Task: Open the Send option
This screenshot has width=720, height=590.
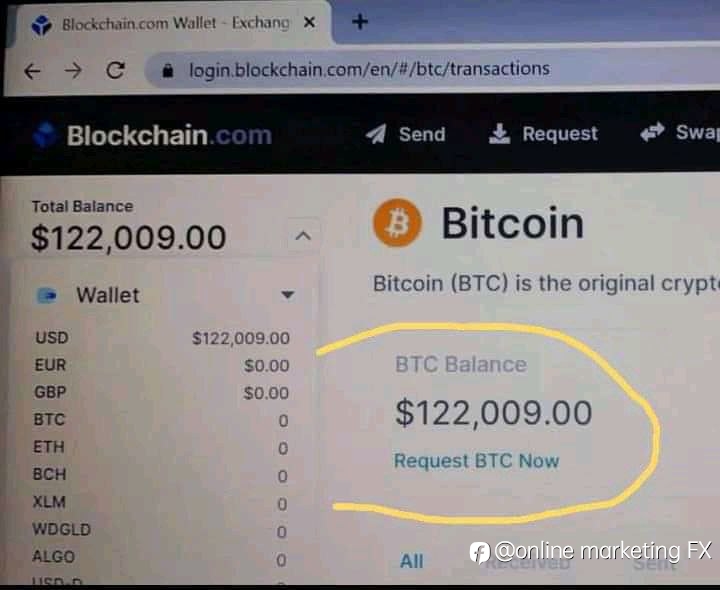Action: (x=405, y=134)
